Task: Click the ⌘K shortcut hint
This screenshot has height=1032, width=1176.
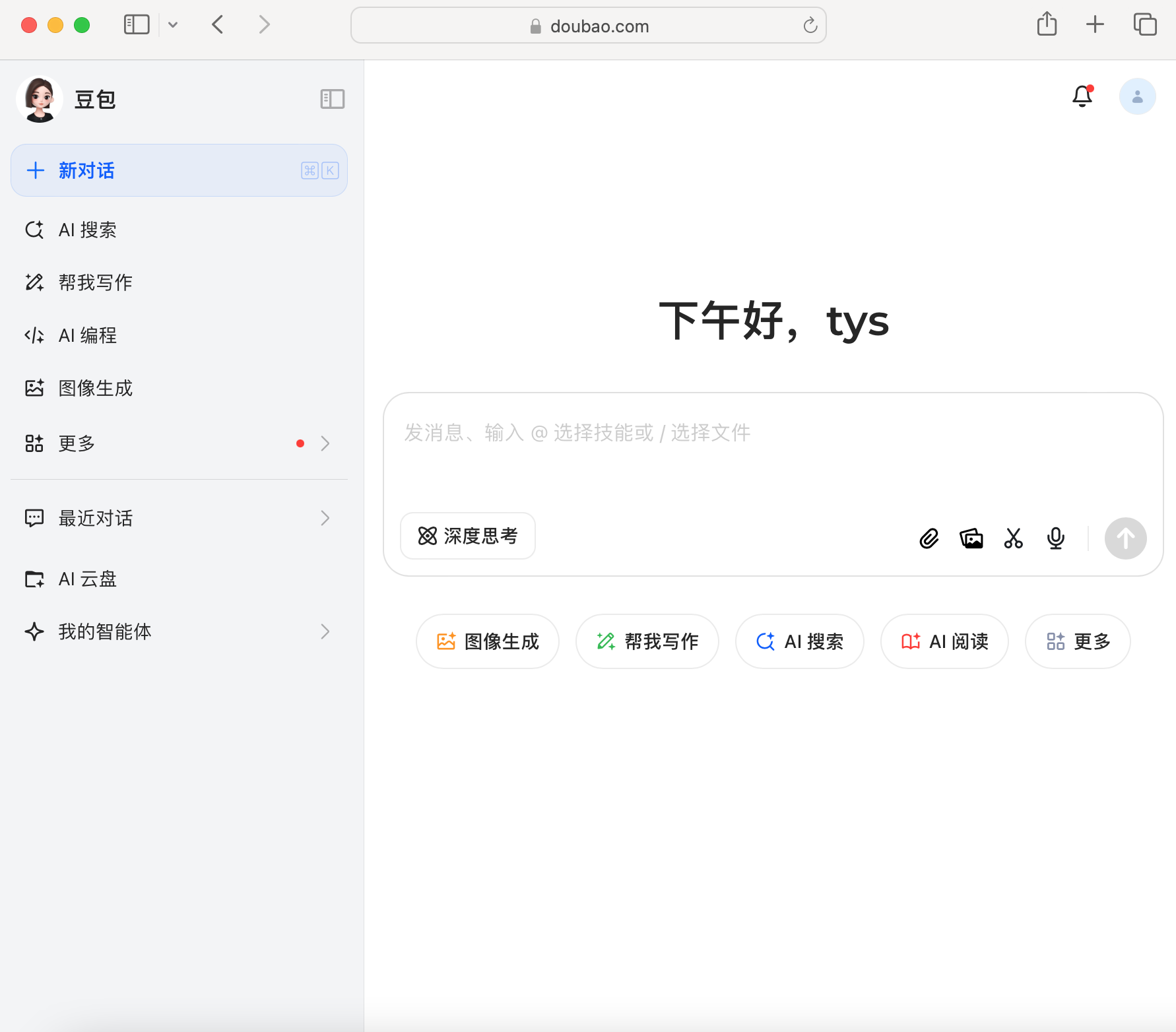Action: pos(320,170)
